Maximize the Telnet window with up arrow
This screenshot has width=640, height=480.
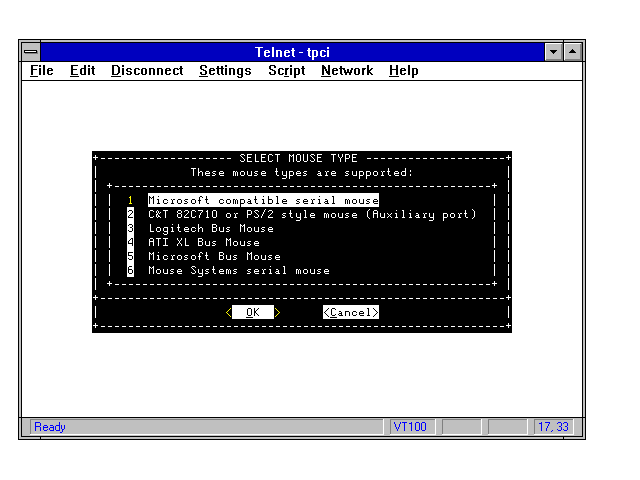click(x=573, y=51)
